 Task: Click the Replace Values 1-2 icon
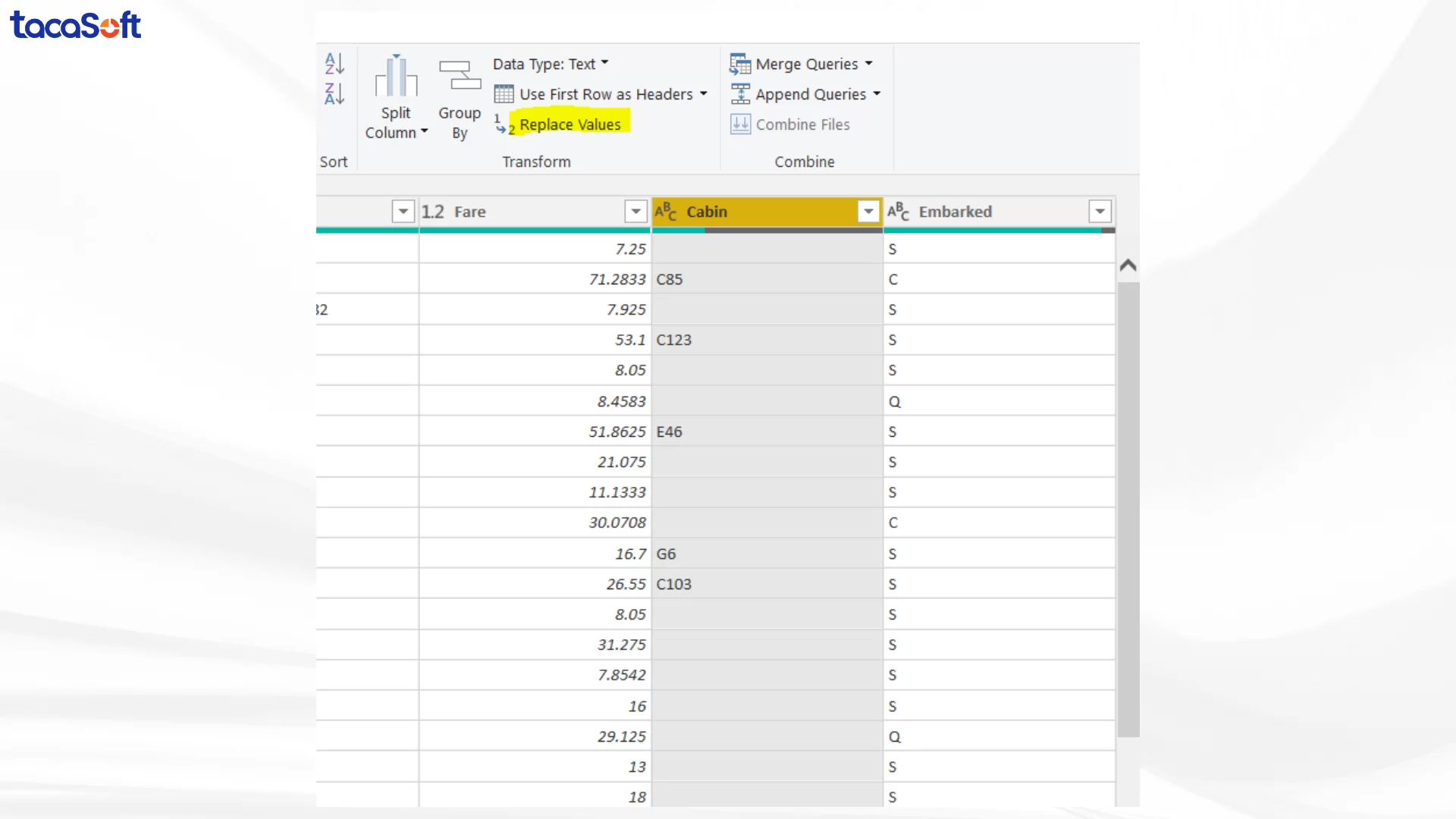pos(504,124)
